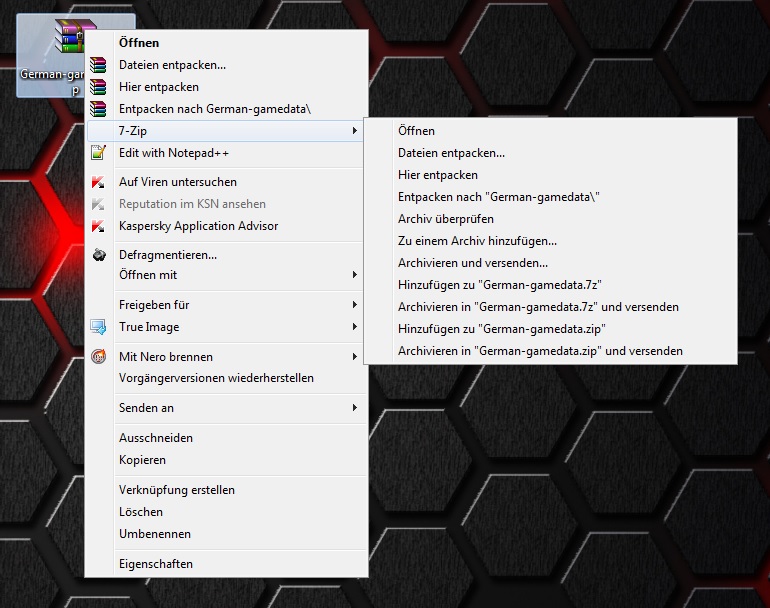This screenshot has width=770, height=608.
Task: Choose Defragmentieren... entry
Action: click(x=226, y=255)
